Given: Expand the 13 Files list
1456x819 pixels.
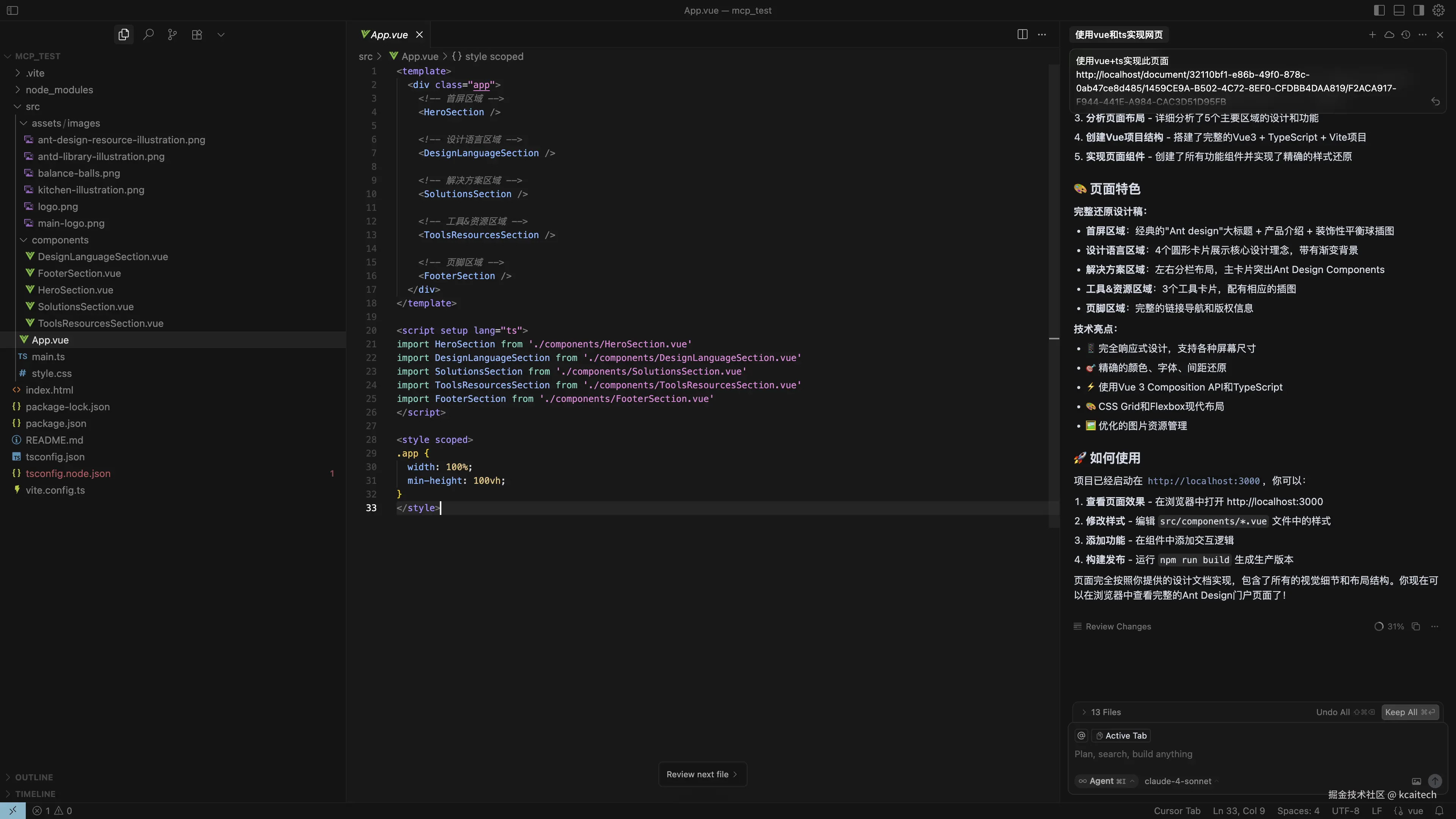Looking at the screenshot, I should 1100,712.
